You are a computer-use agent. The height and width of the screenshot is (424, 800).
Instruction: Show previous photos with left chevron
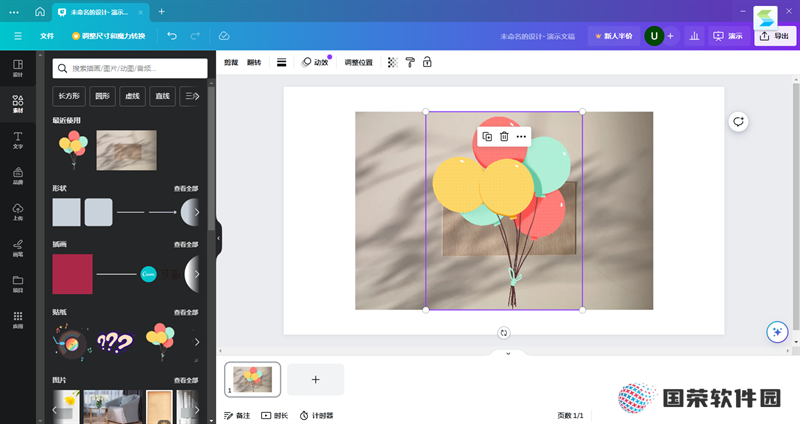tap(55, 410)
